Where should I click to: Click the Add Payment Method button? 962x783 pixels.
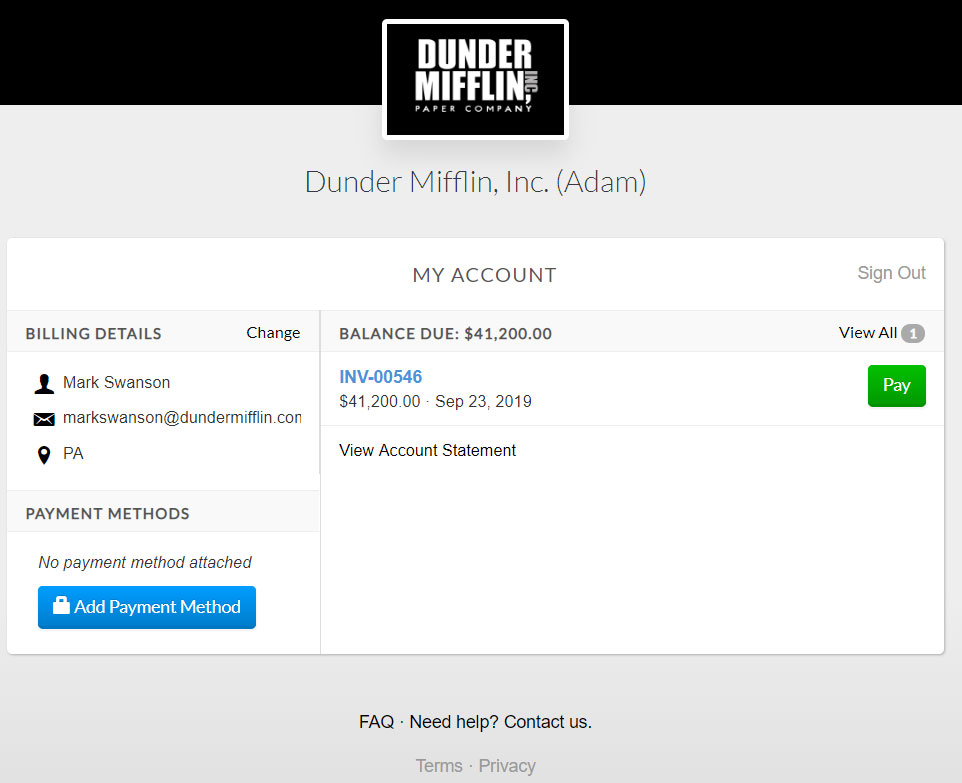tap(147, 607)
